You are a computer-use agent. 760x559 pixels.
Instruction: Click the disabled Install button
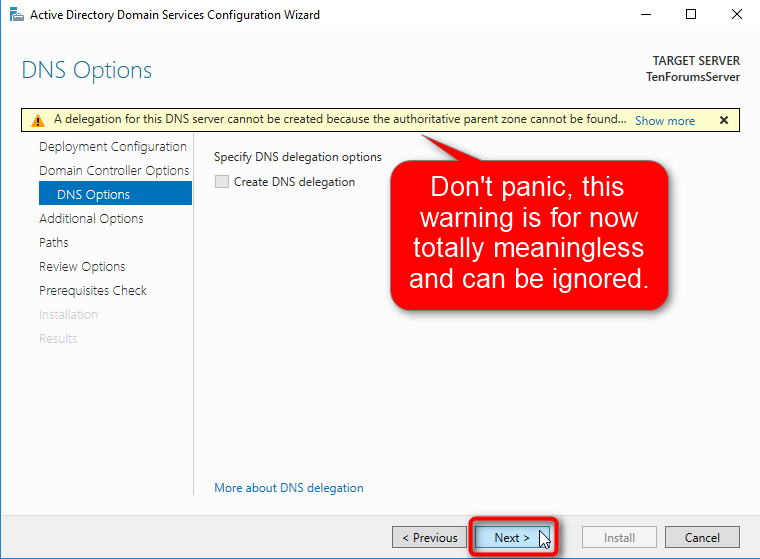coord(619,537)
